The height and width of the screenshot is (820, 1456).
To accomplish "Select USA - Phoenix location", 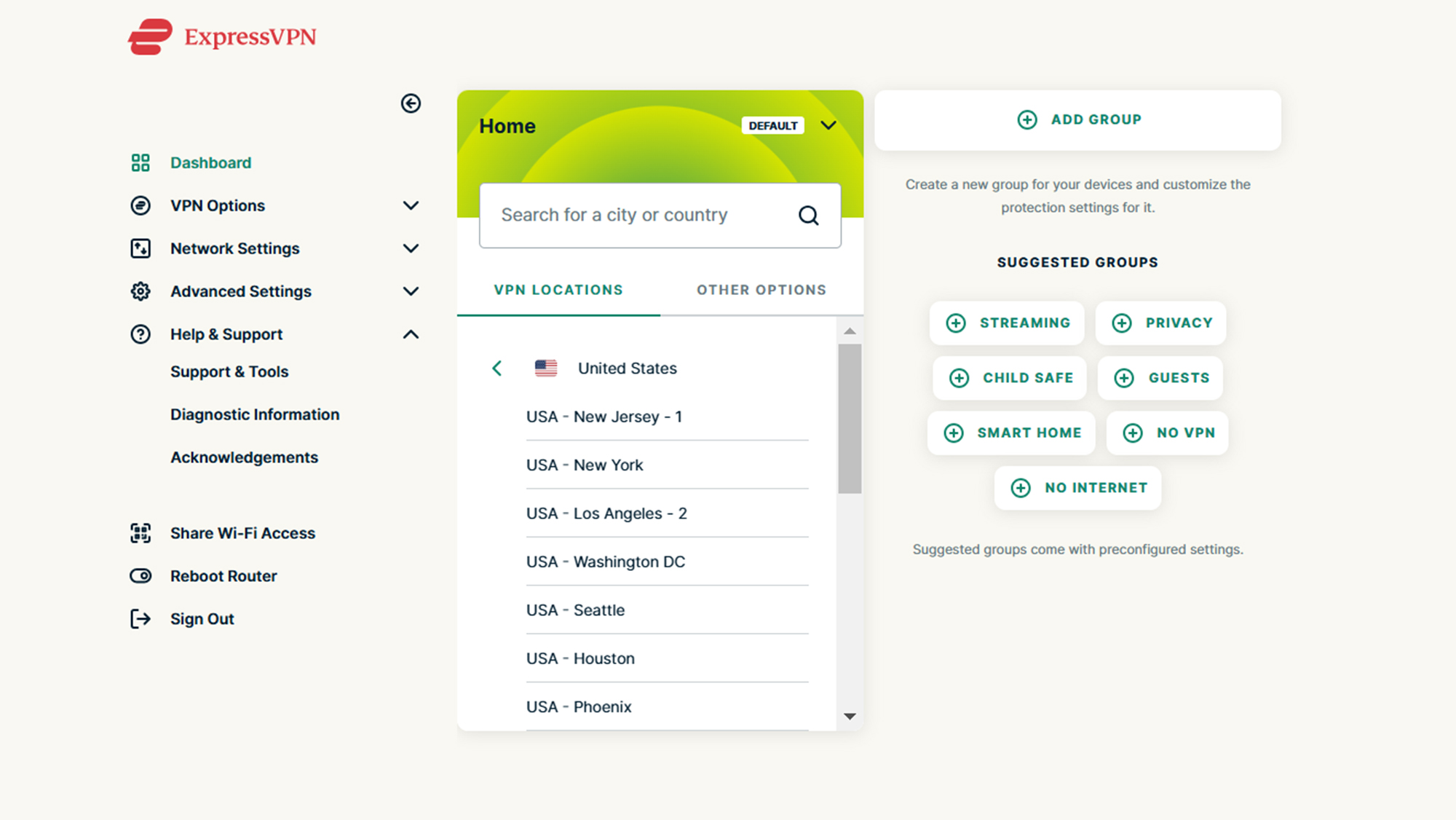I will 668,706.
